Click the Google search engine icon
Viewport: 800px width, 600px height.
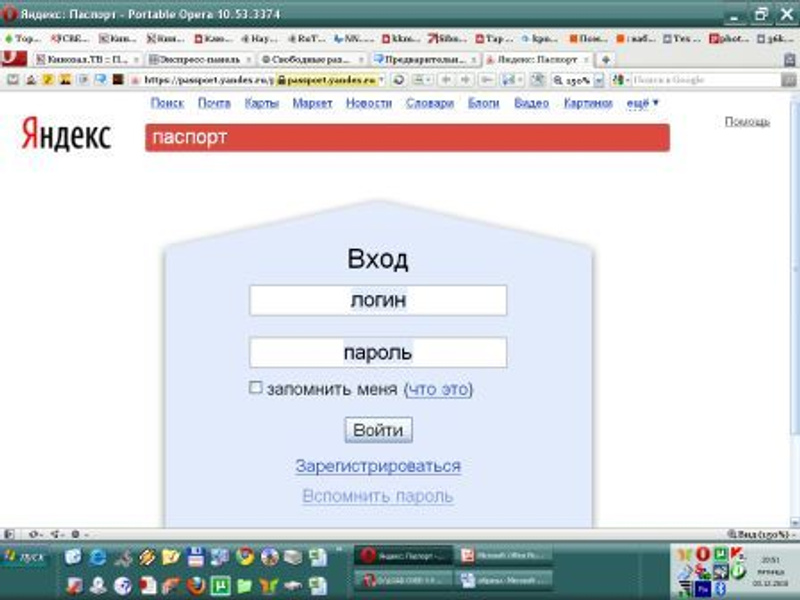click(619, 79)
